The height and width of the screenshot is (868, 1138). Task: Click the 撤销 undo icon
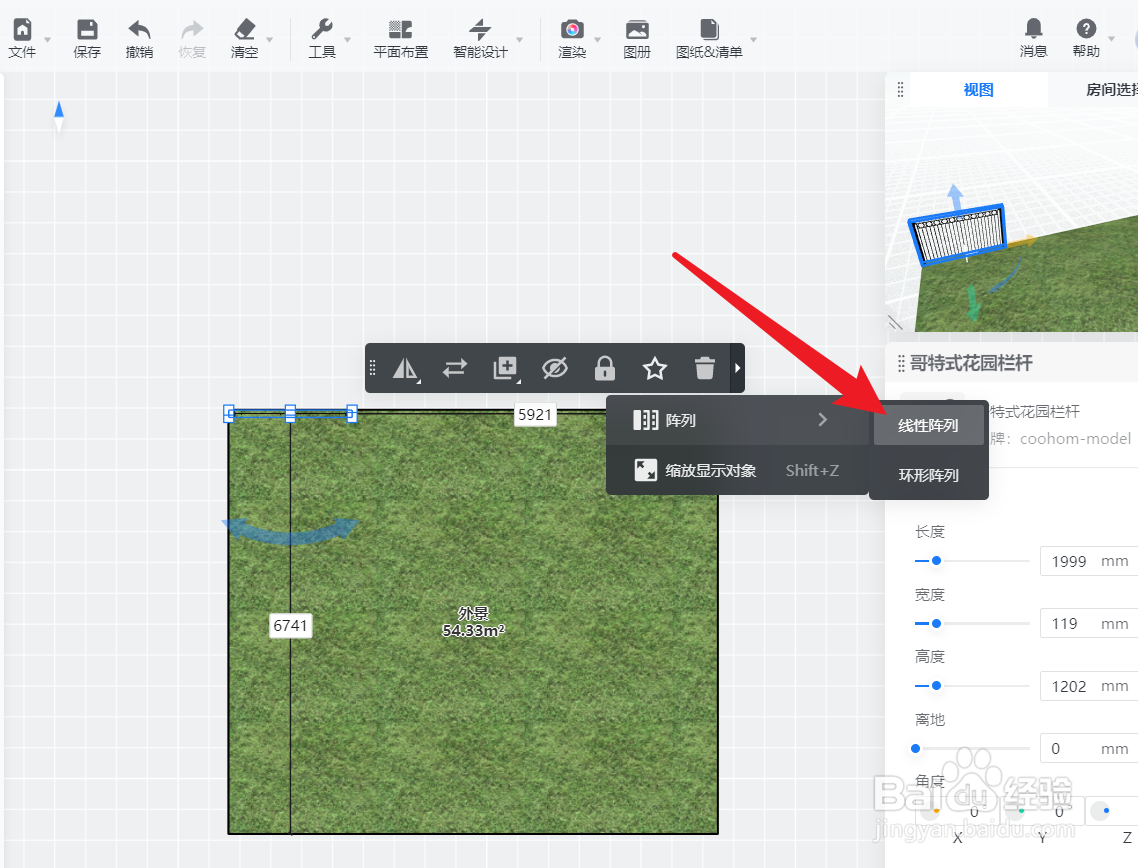coord(139,29)
